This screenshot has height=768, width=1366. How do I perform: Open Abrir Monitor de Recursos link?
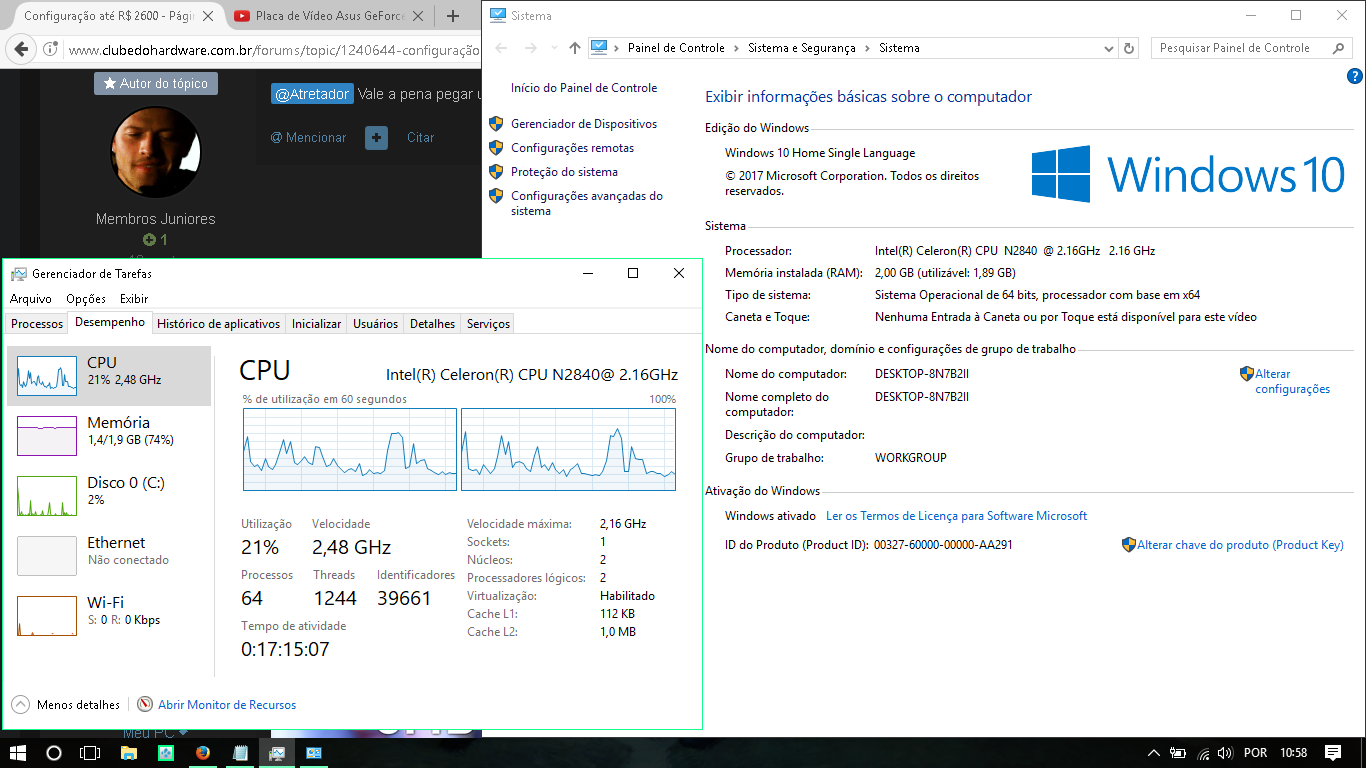(x=227, y=705)
